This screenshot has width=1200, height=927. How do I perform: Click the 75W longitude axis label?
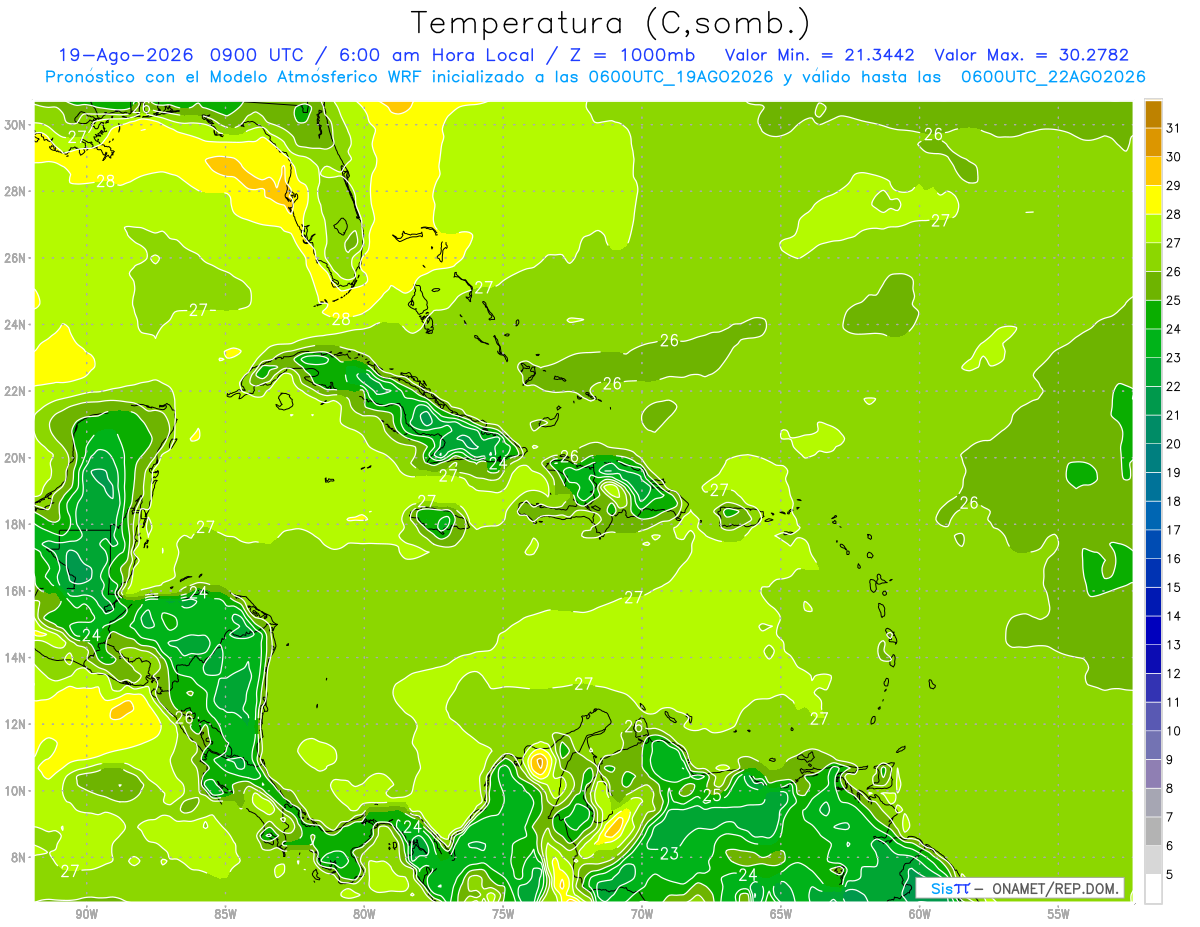click(x=503, y=913)
